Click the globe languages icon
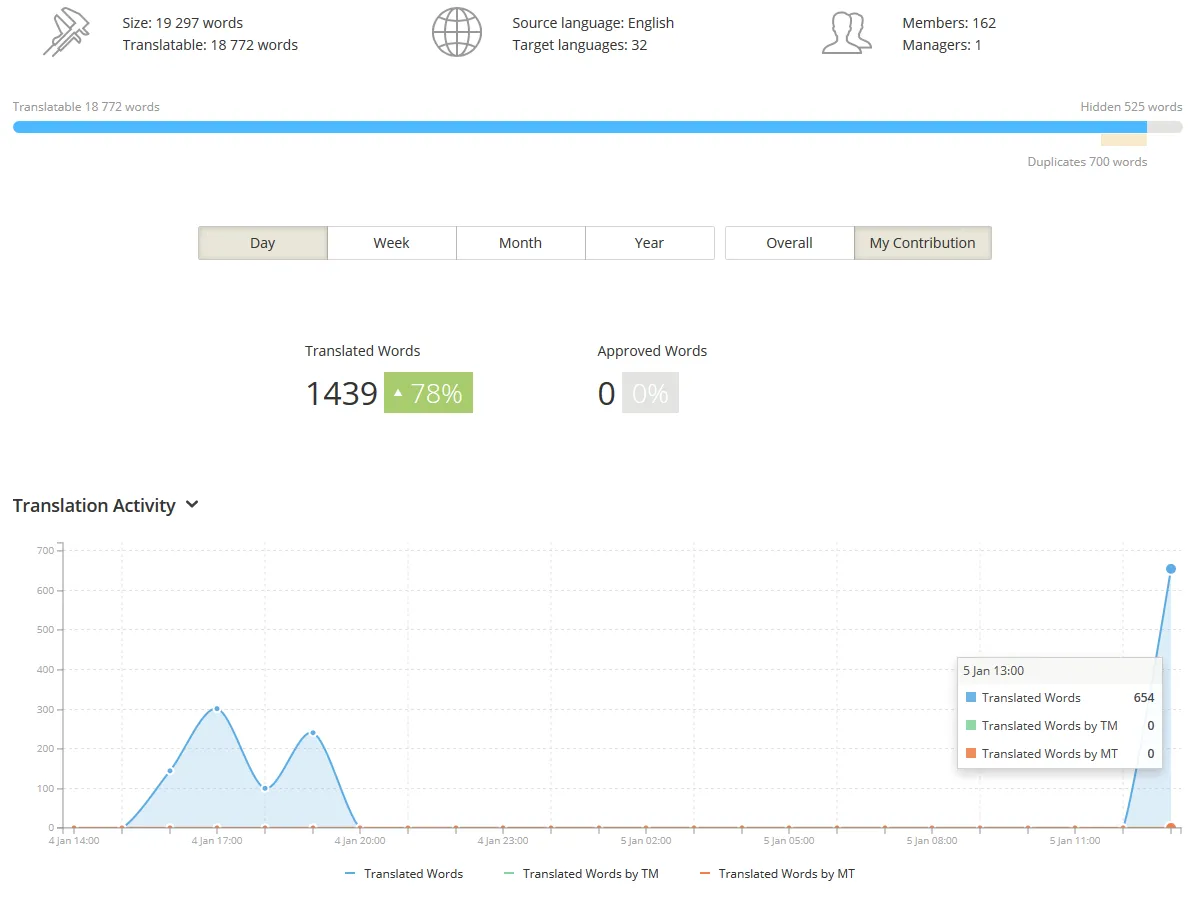This screenshot has height=903, width=1203. (456, 33)
